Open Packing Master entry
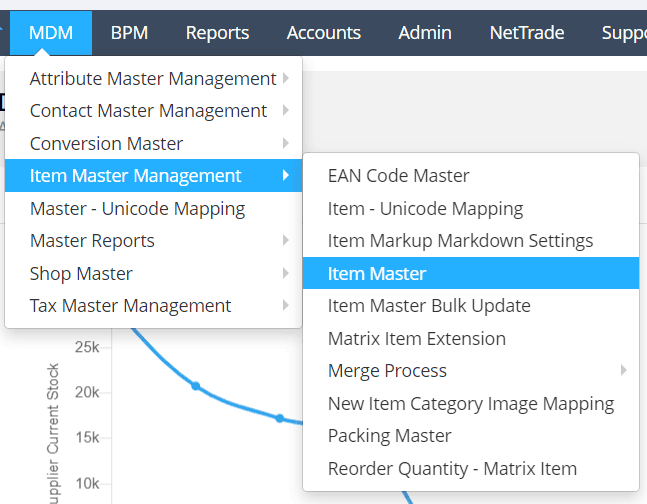The height and width of the screenshot is (504, 647). click(389, 435)
